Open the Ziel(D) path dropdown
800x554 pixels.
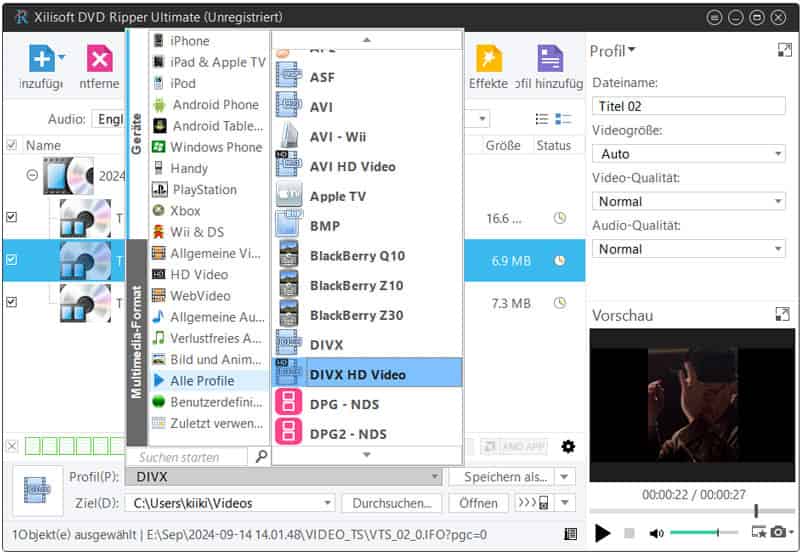click(230, 503)
